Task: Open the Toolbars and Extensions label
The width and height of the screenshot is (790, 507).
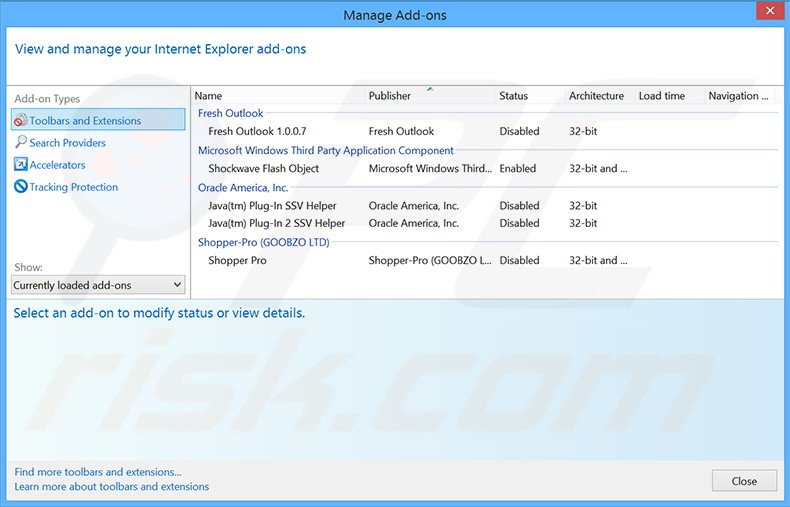Action: coord(85,121)
